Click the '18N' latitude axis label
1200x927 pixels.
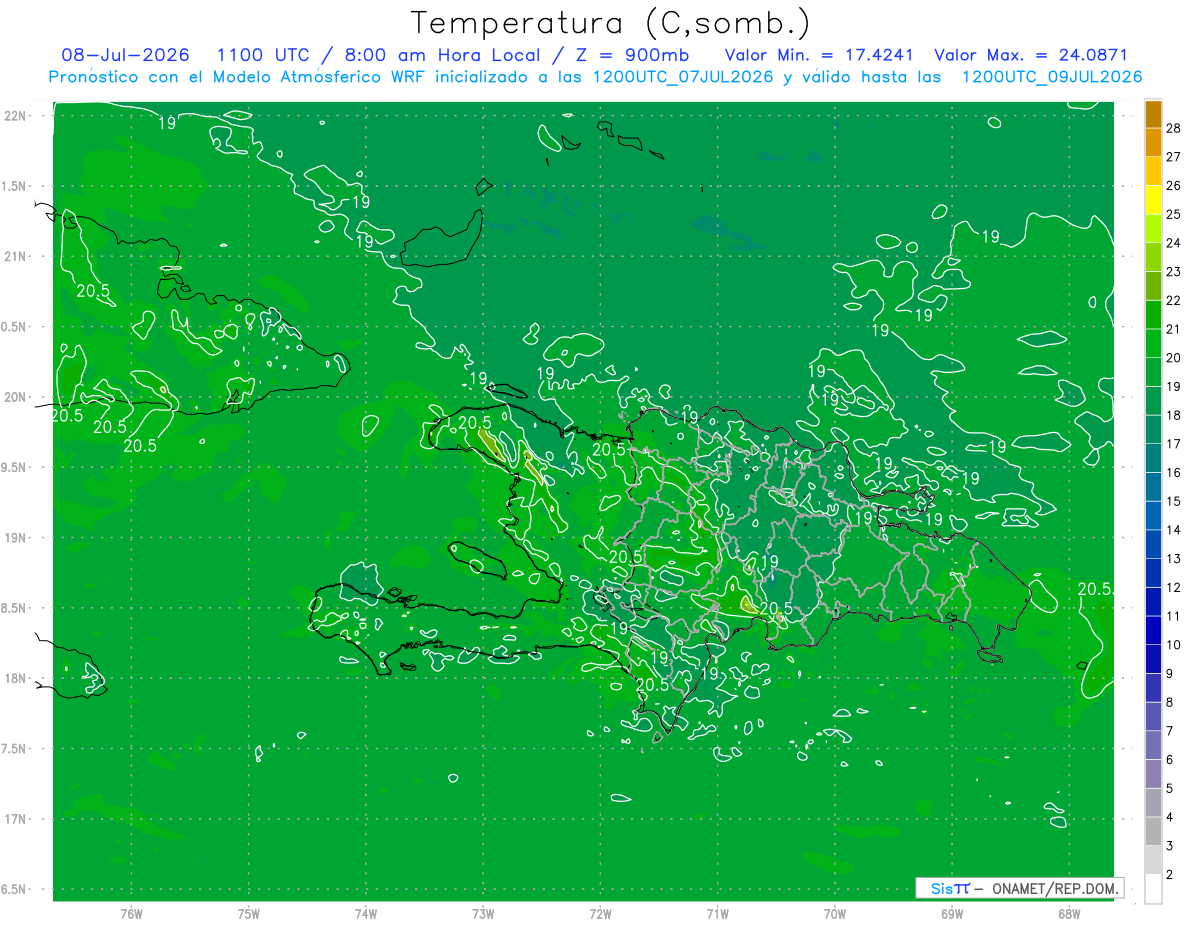(14, 678)
